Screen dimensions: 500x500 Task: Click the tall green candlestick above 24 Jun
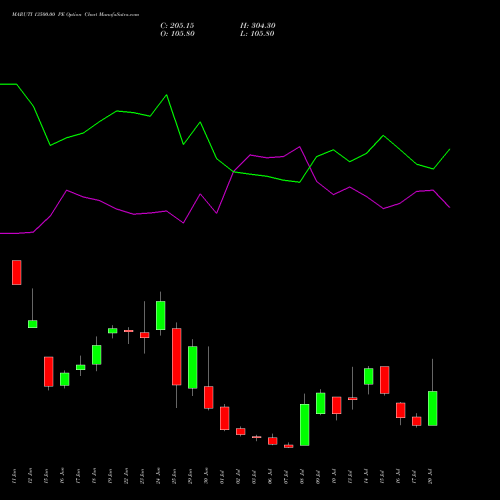[x=161, y=315]
